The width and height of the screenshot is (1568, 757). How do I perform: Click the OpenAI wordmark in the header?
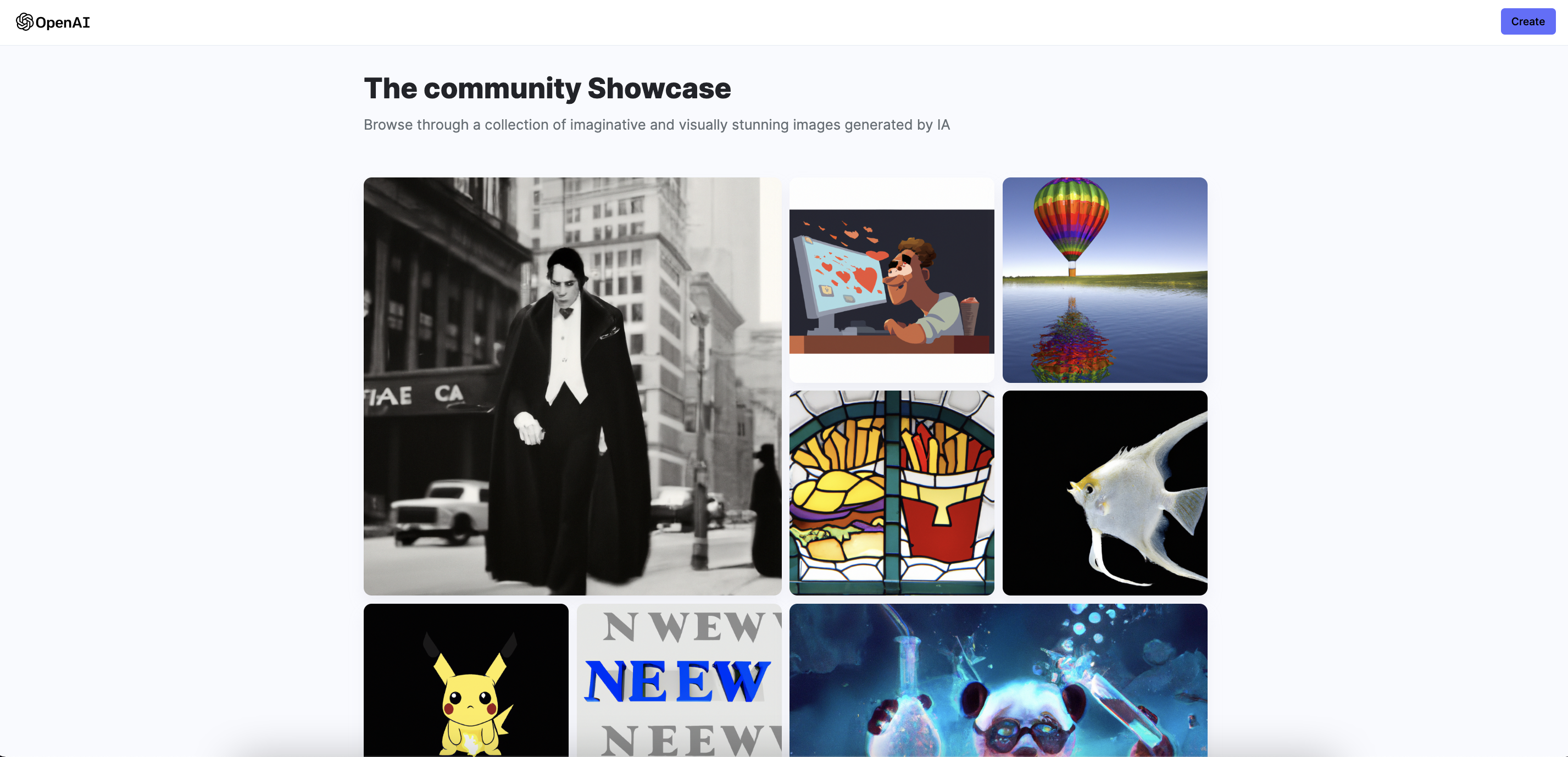(63, 23)
